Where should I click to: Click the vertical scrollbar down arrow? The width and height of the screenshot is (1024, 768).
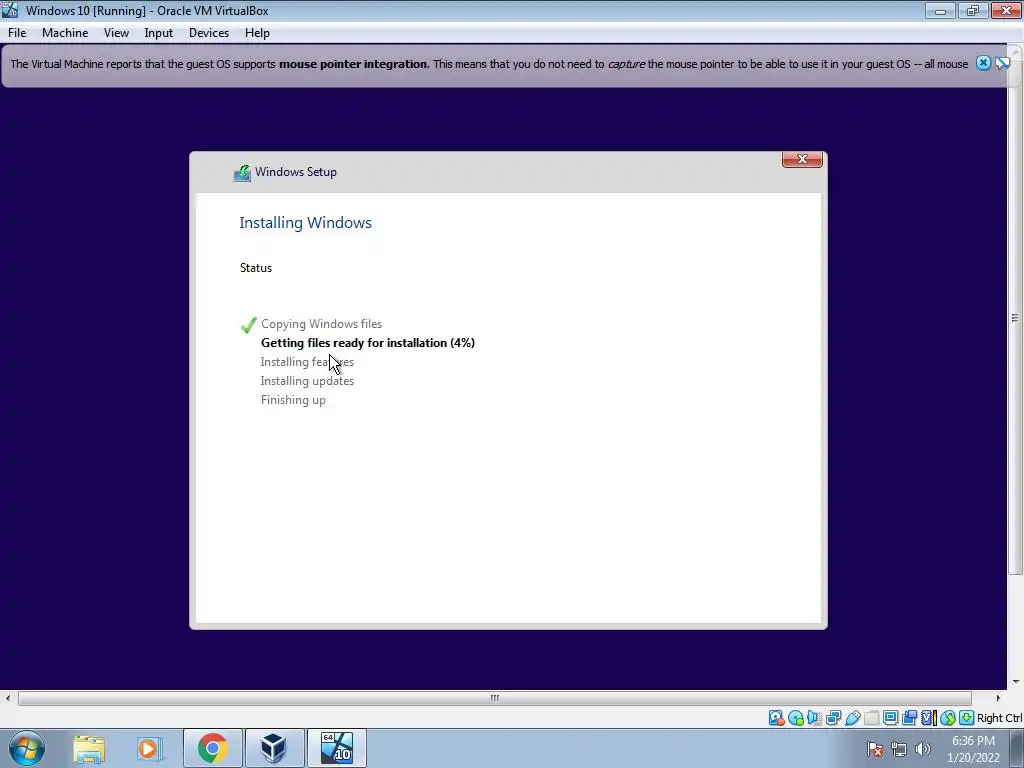[x=1016, y=681]
